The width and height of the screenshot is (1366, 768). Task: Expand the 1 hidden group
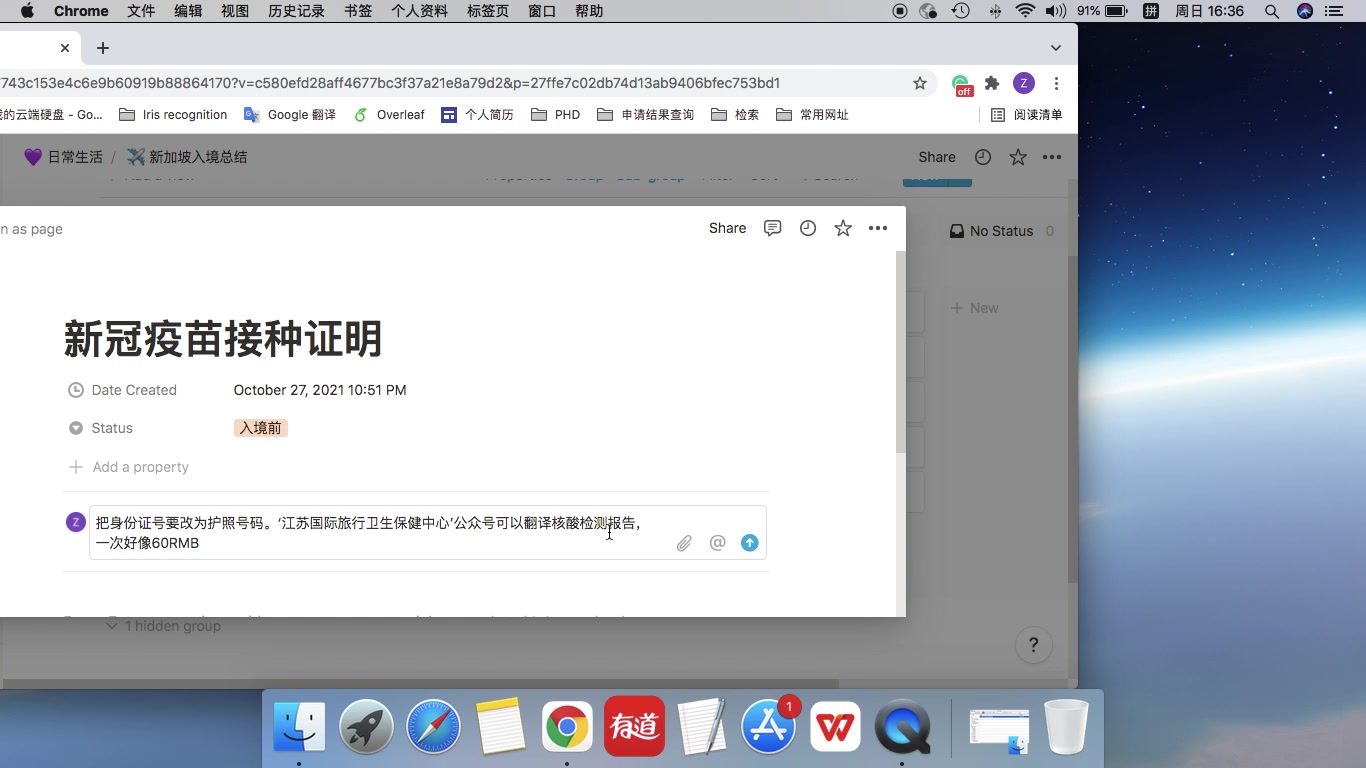click(164, 626)
